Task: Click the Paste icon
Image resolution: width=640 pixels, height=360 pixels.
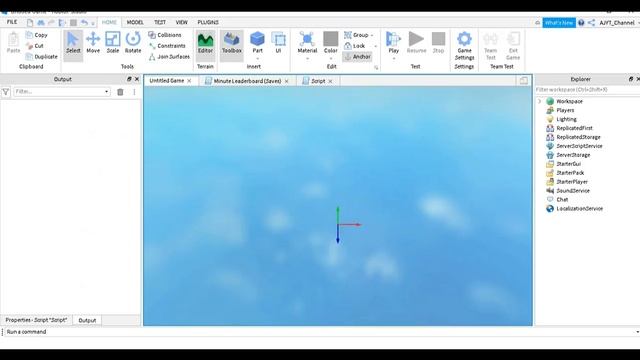Action: pos(13,42)
